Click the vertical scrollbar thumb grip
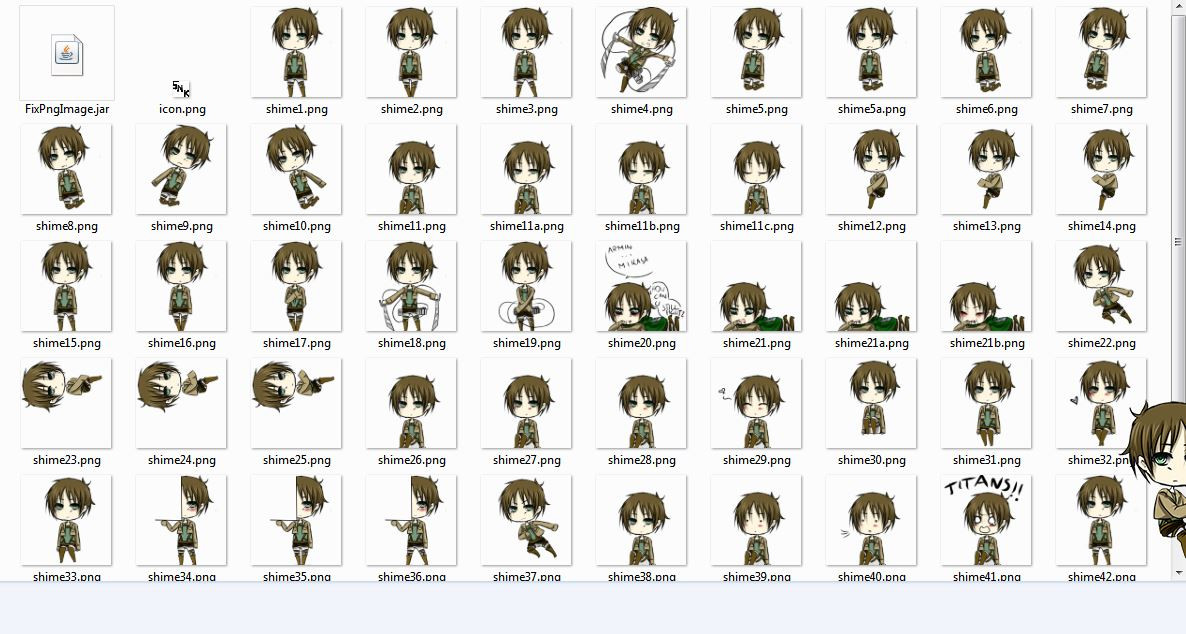The height and width of the screenshot is (634, 1186). click(x=1178, y=241)
